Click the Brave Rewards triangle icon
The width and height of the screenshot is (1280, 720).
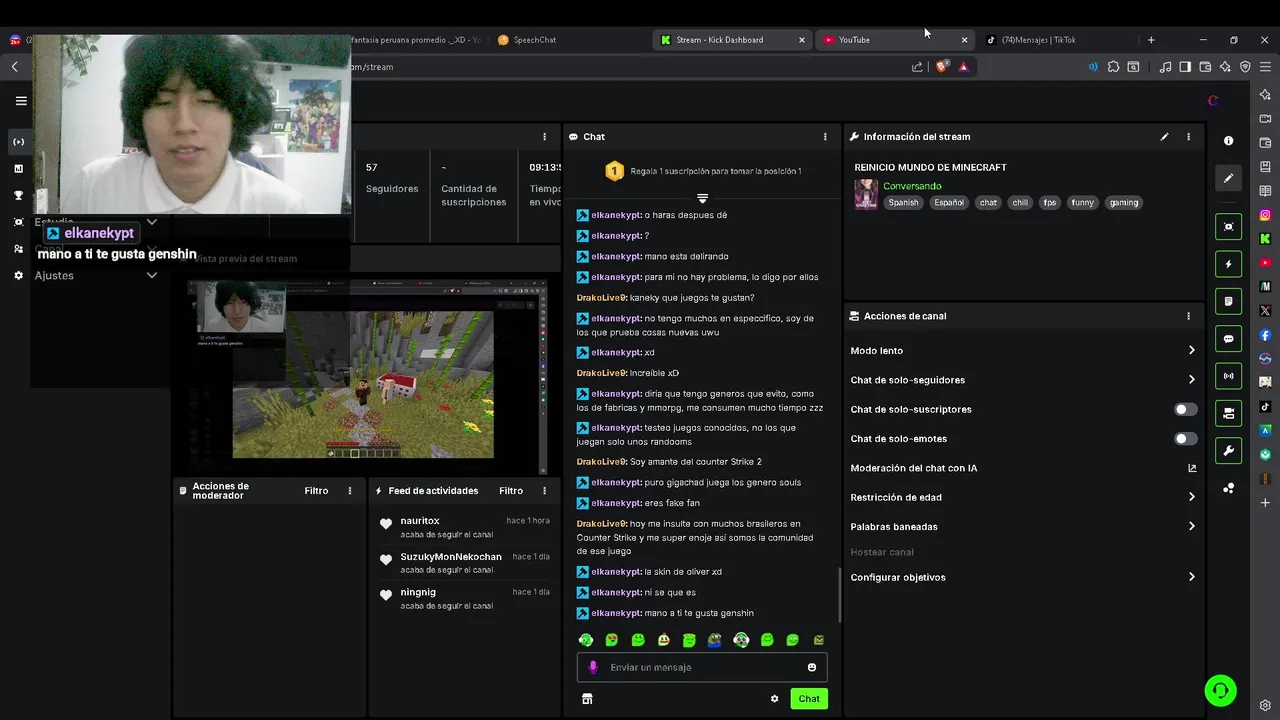(x=963, y=67)
